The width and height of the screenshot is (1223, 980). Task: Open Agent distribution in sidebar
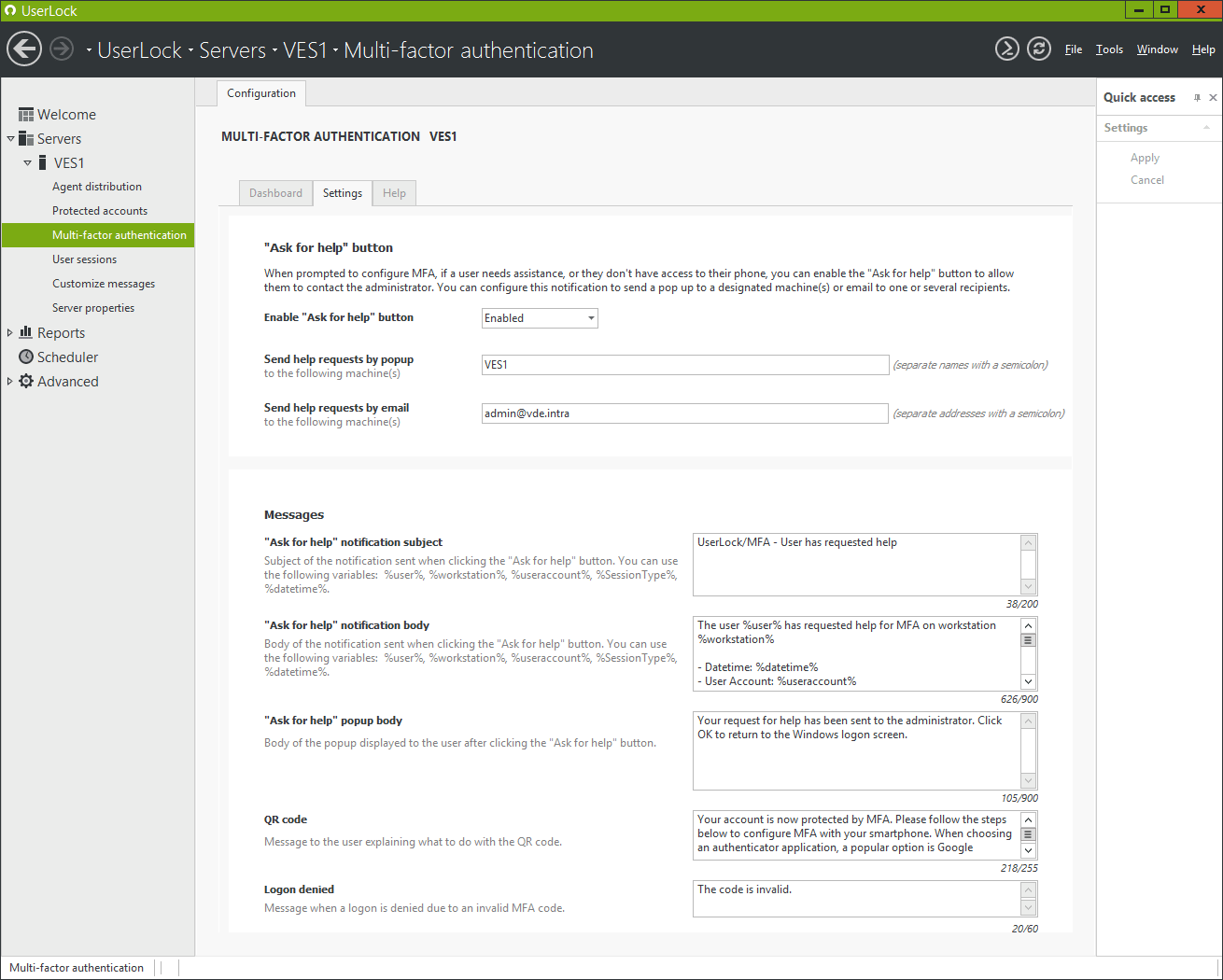pos(97,187)
